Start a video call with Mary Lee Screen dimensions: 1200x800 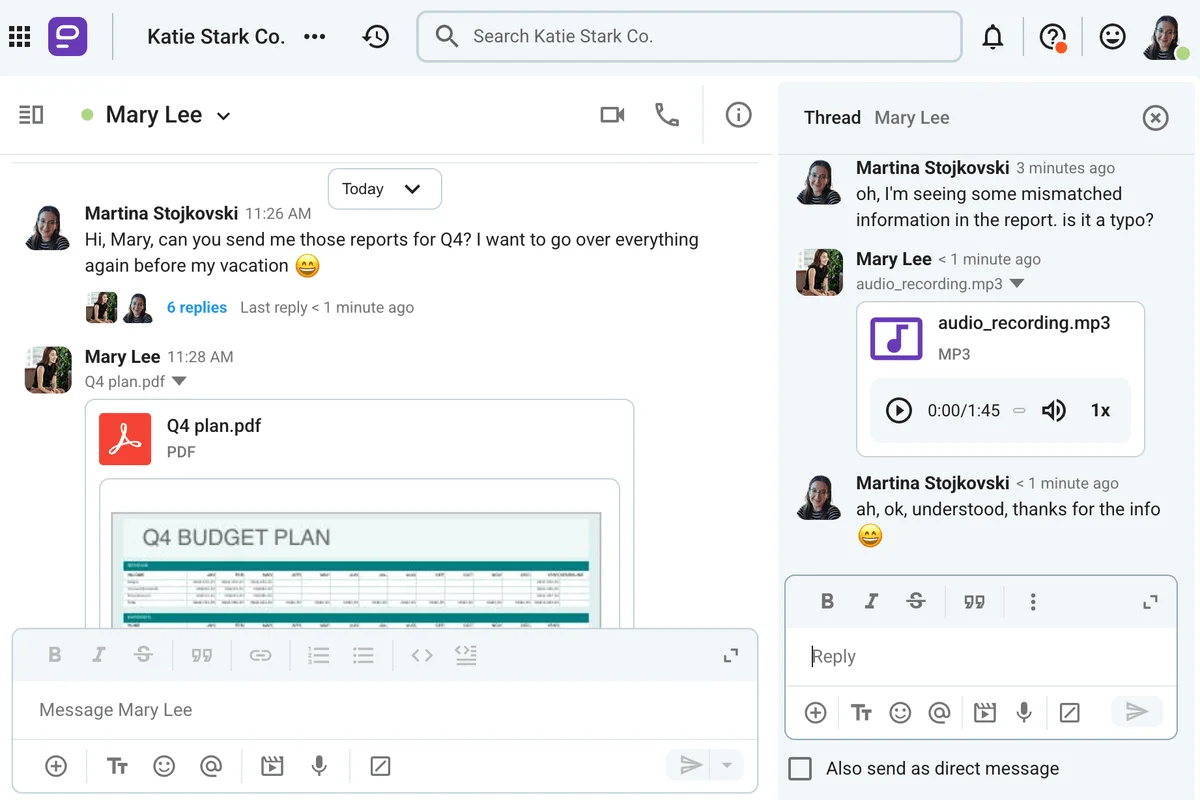tap(612, 115)
